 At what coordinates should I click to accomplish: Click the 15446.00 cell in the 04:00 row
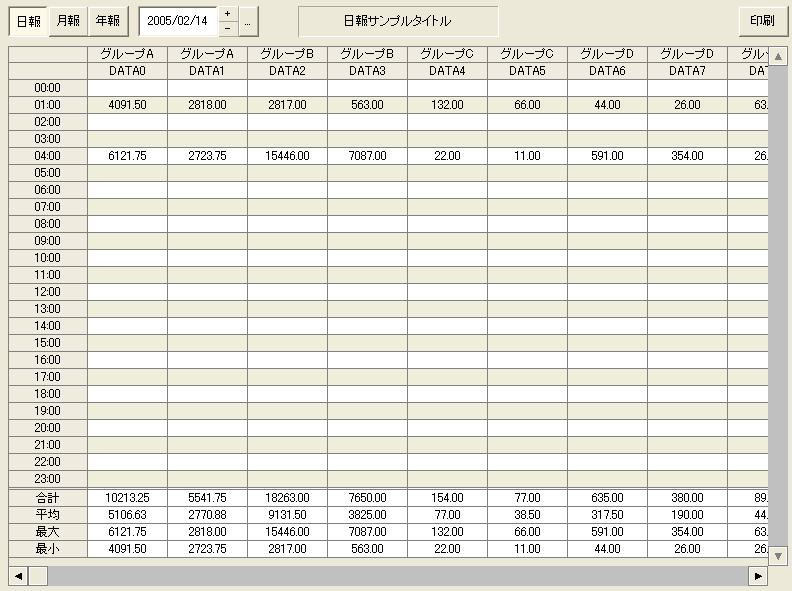point(287,156)
